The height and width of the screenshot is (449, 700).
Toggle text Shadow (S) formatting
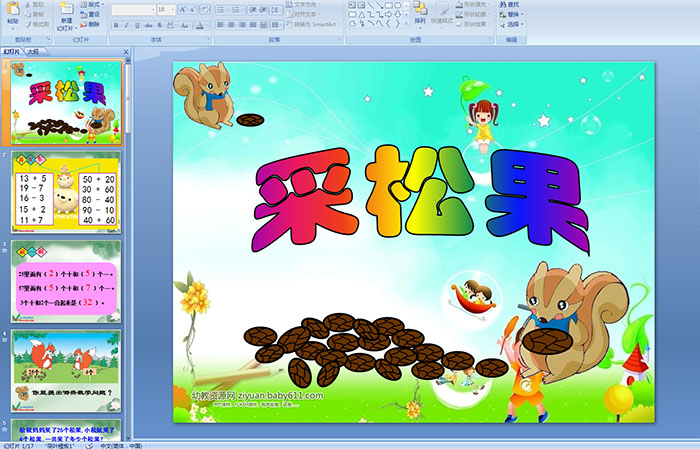pos(159,25)
